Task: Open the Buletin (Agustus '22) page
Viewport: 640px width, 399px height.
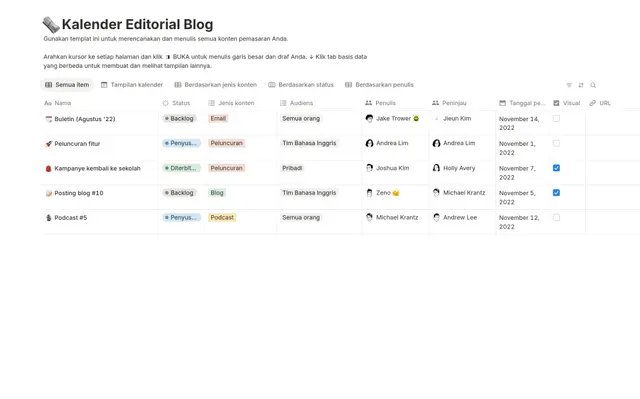Action: tap(85, 119)
